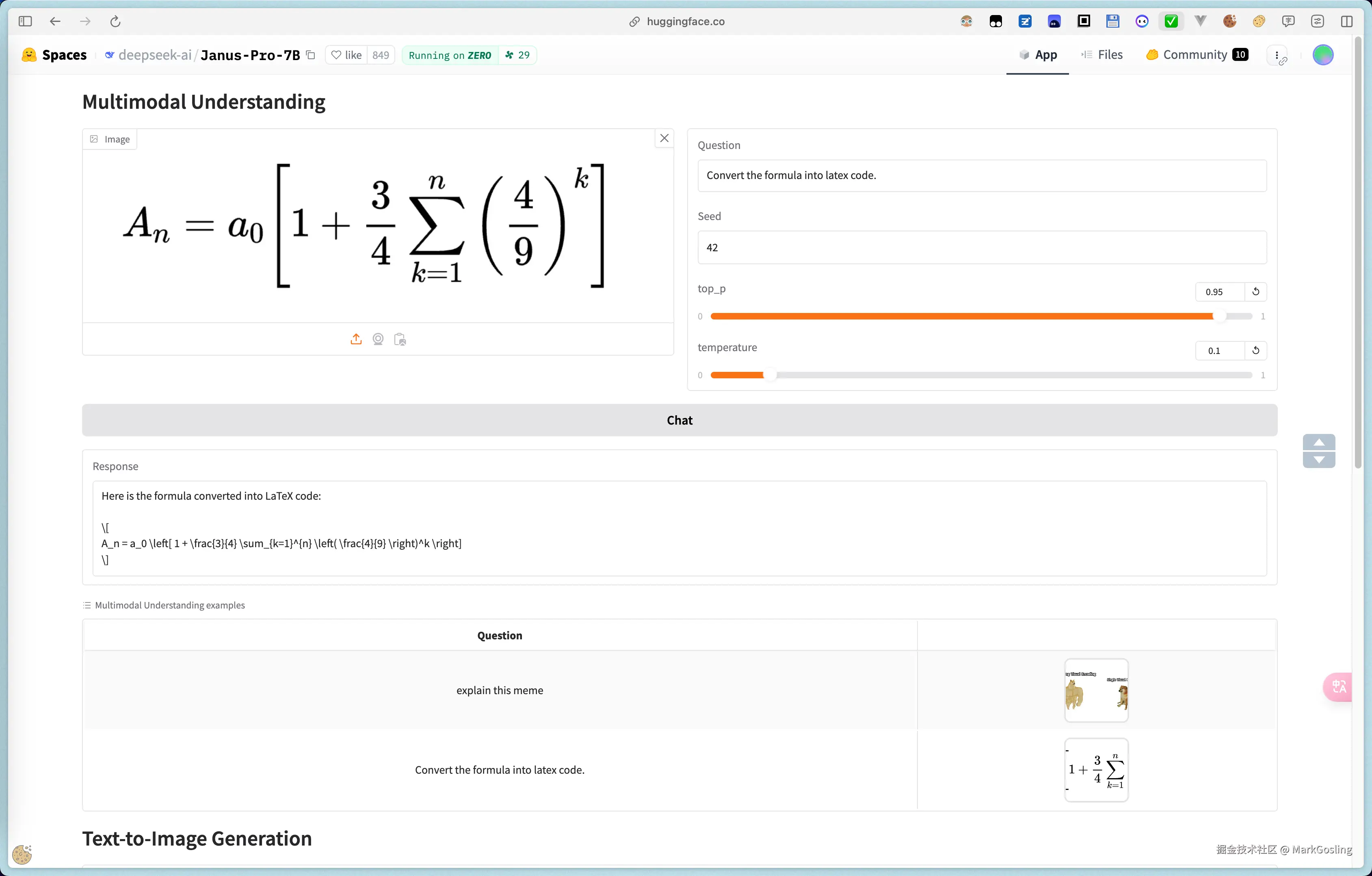This screenshot has width=1372, height=876.
Task: Open the three-dot options menu
Action: coord(1277,55)
